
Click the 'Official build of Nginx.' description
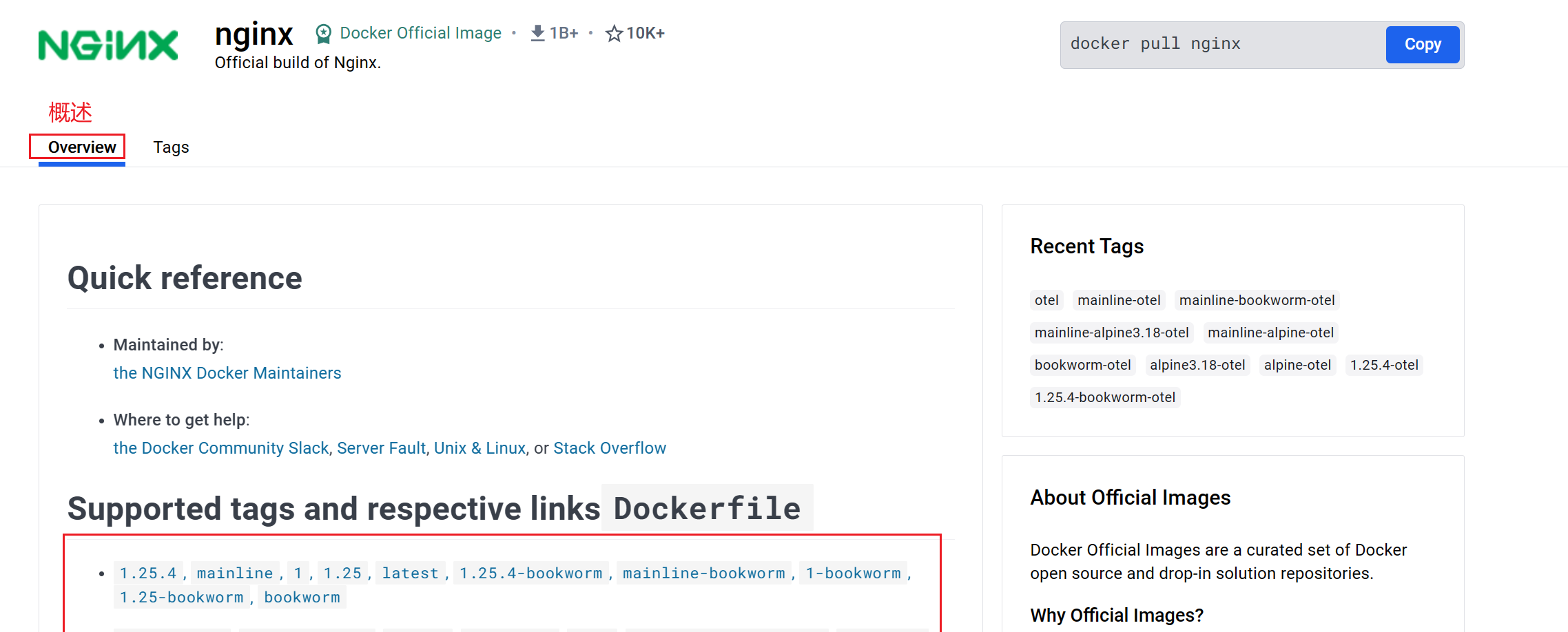298,63
